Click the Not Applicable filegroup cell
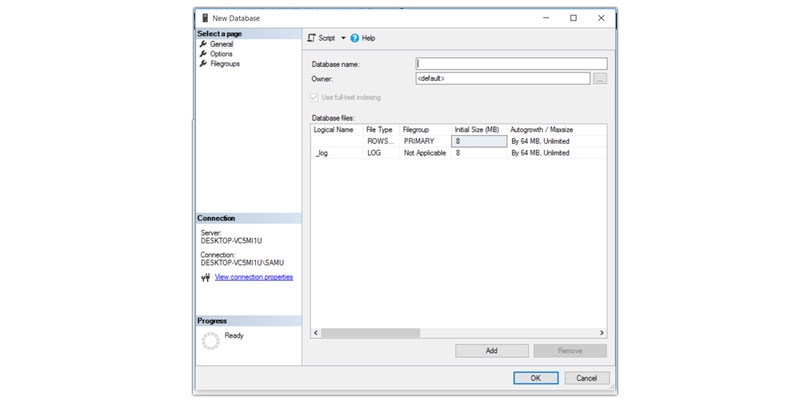800x400 pixels. 426,153
